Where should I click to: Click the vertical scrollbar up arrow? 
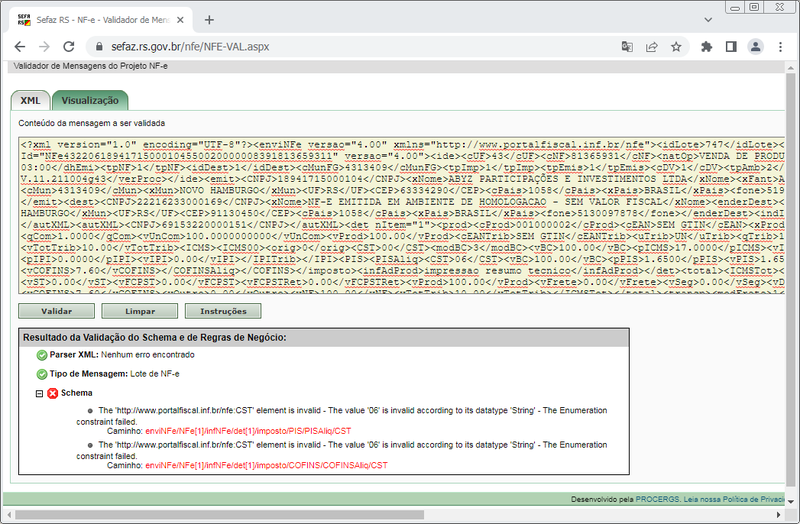click(790, 67)
